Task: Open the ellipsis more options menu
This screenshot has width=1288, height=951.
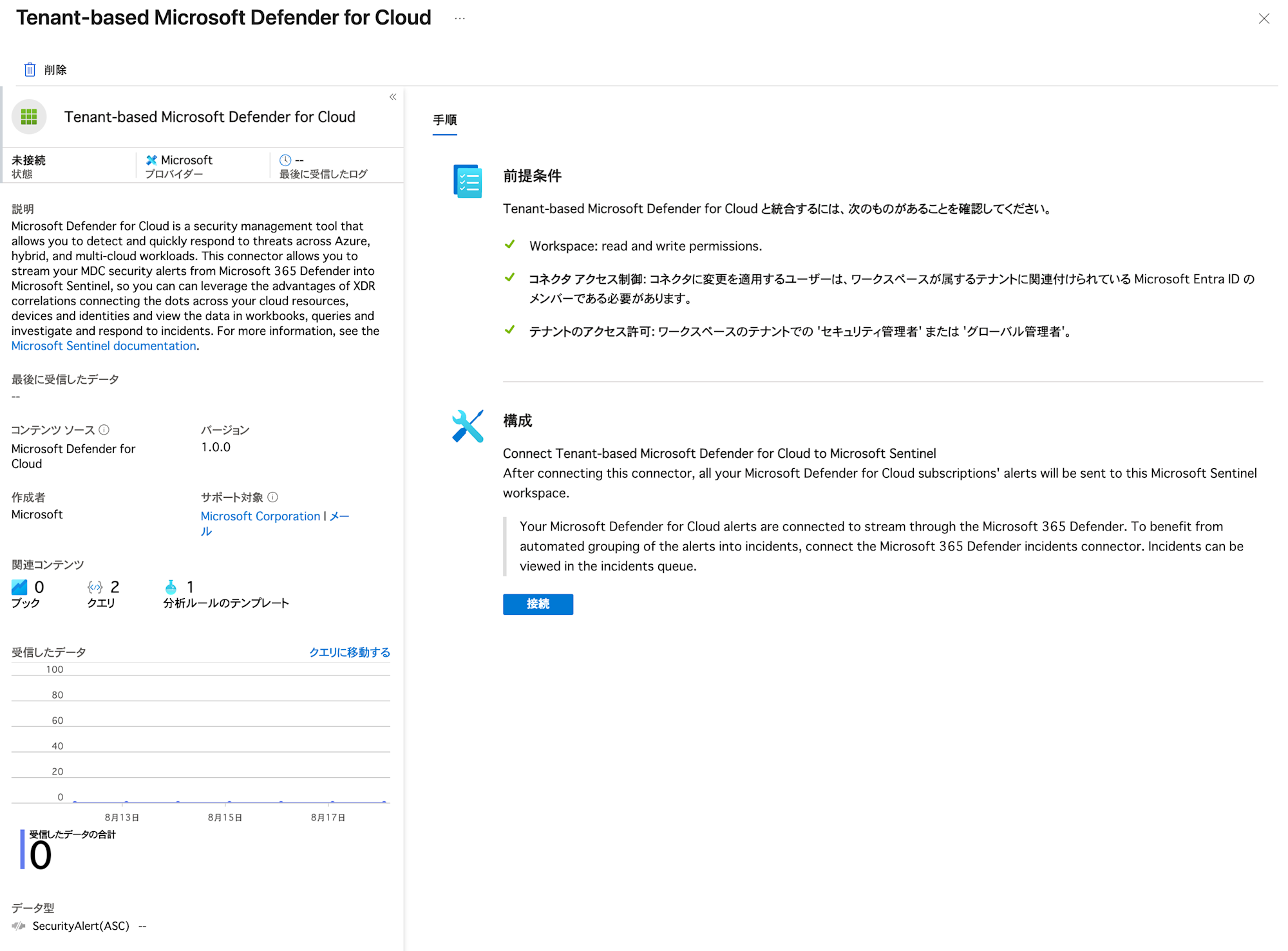Action: [x=460, y=18]
